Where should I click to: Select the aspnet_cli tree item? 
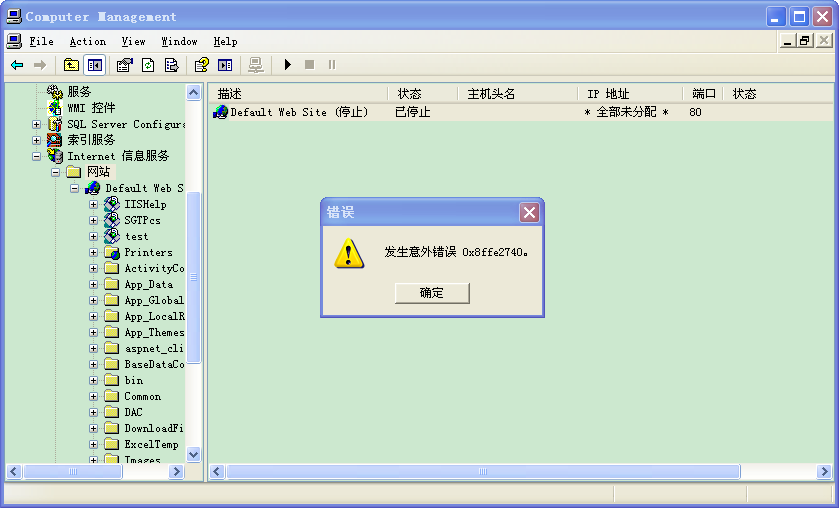pos(154,348)
